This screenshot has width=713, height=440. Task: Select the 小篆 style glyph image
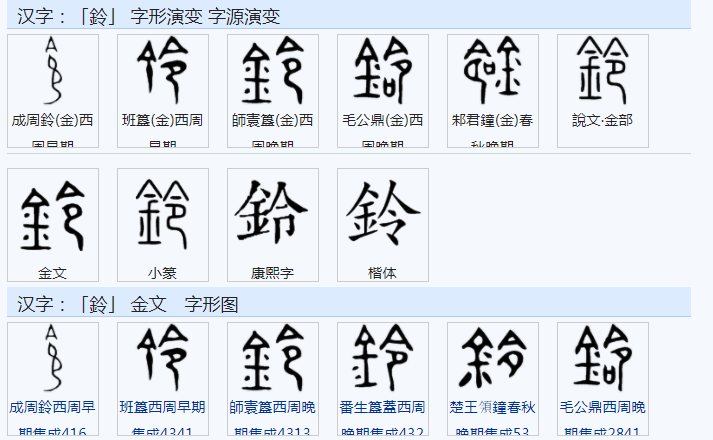click(163, 214)
